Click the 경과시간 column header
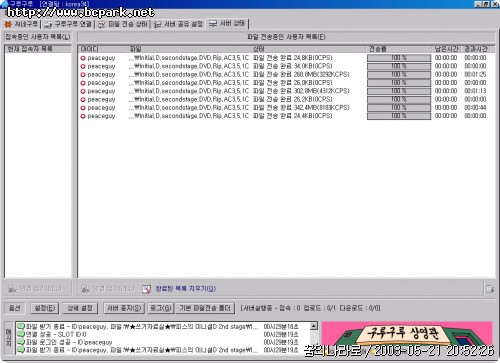Viewport: 500px width, 363px height. pyautogui.click(x=476, y=49)
